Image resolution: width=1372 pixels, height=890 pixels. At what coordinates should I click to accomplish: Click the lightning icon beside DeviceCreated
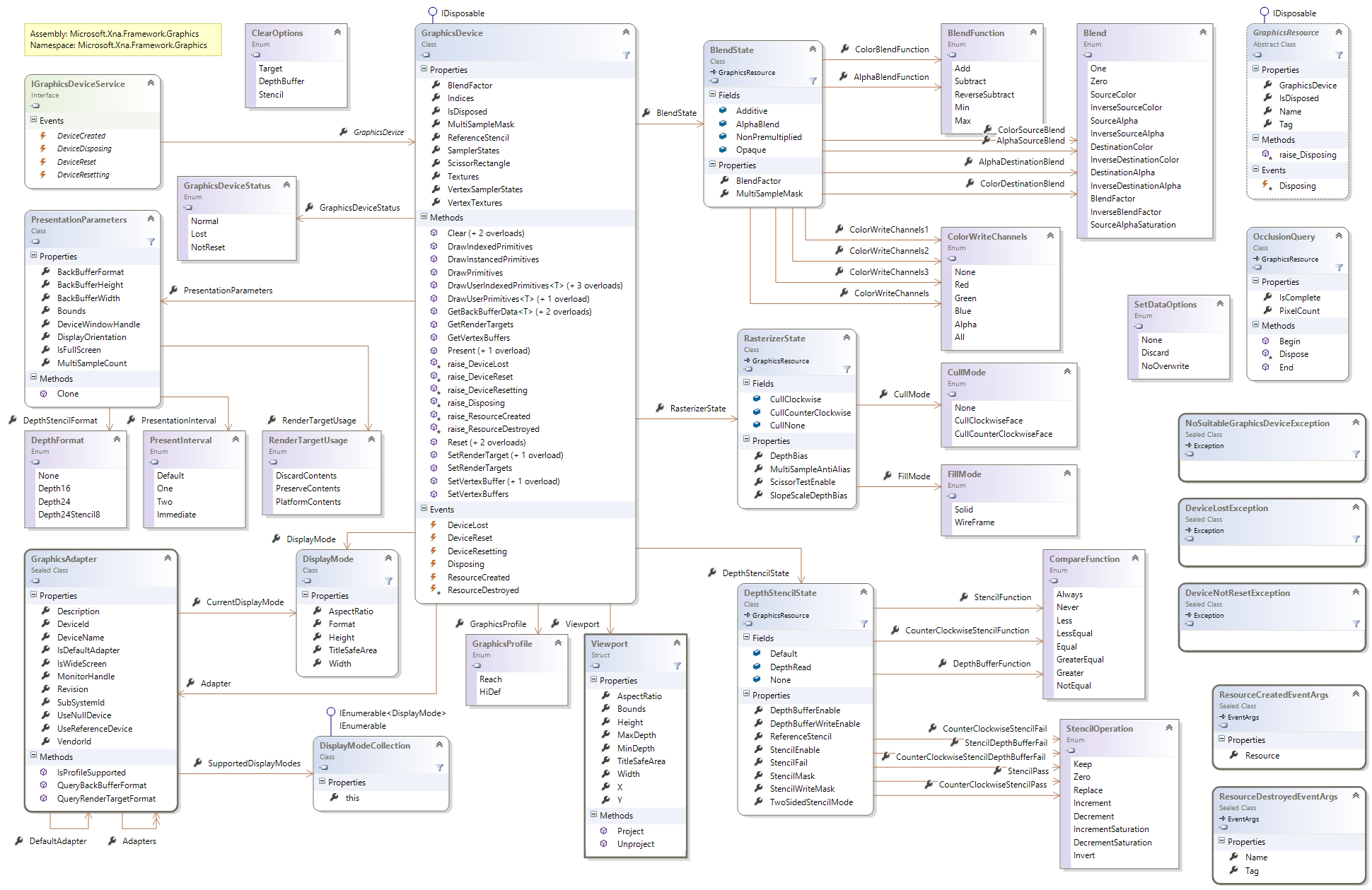pos(43,135)
